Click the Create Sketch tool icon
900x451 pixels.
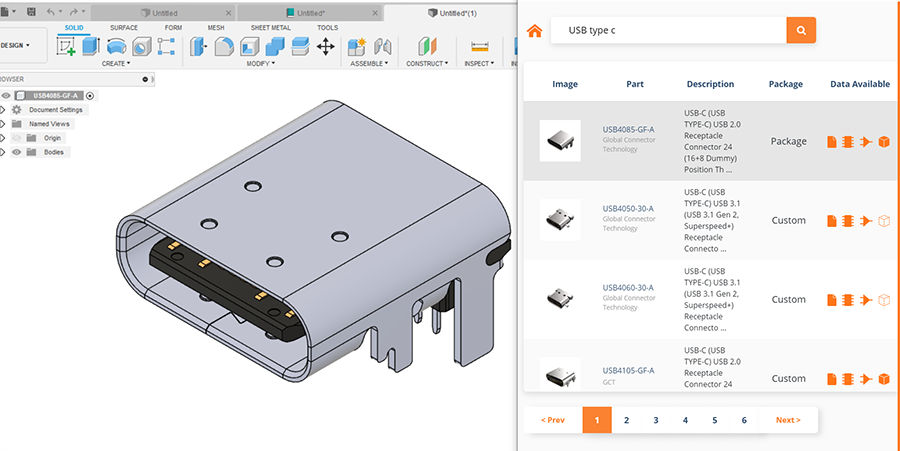[x=67, y=46]
